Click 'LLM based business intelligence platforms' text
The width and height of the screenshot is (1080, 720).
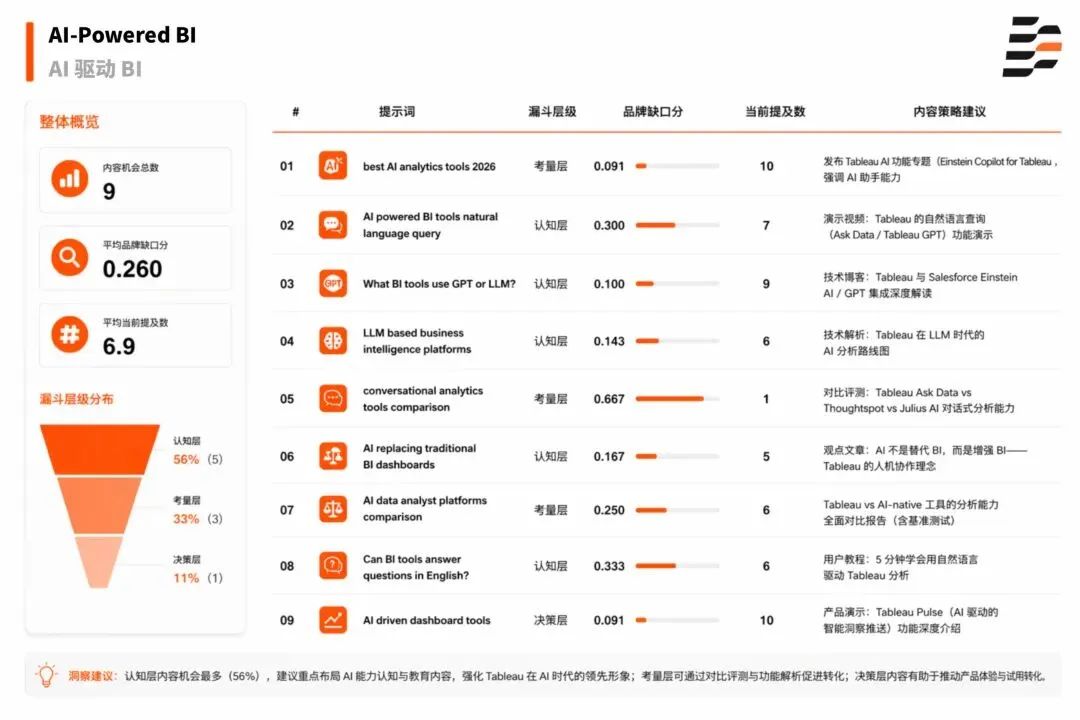click(x=417, y=340)
